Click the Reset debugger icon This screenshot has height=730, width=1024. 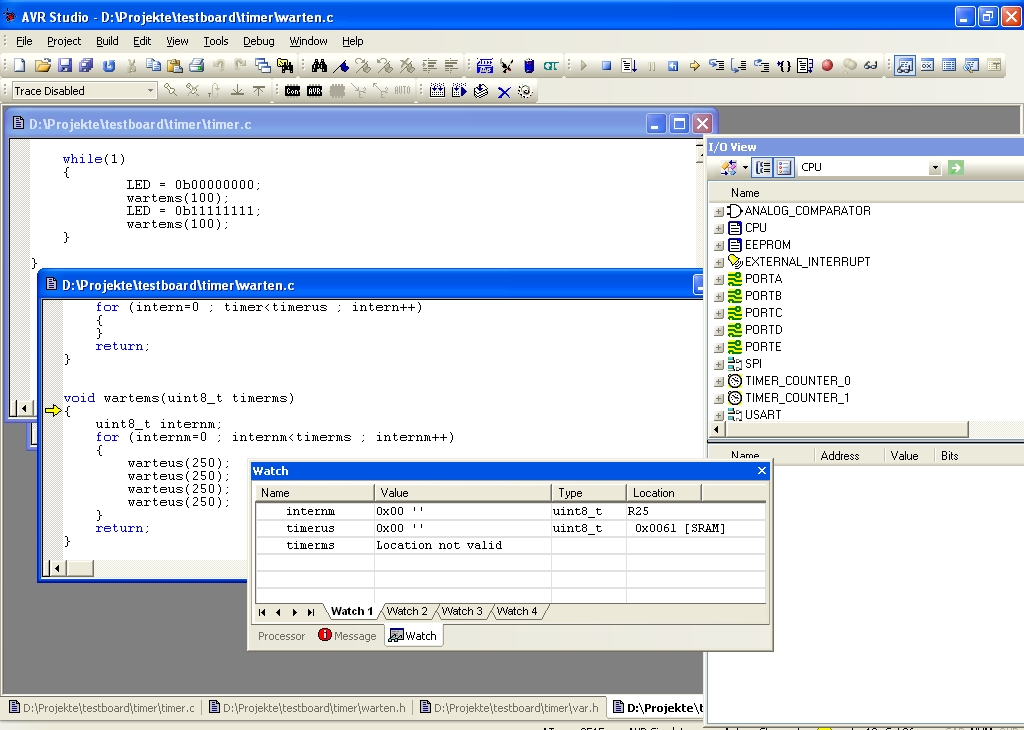coord(673,65)
